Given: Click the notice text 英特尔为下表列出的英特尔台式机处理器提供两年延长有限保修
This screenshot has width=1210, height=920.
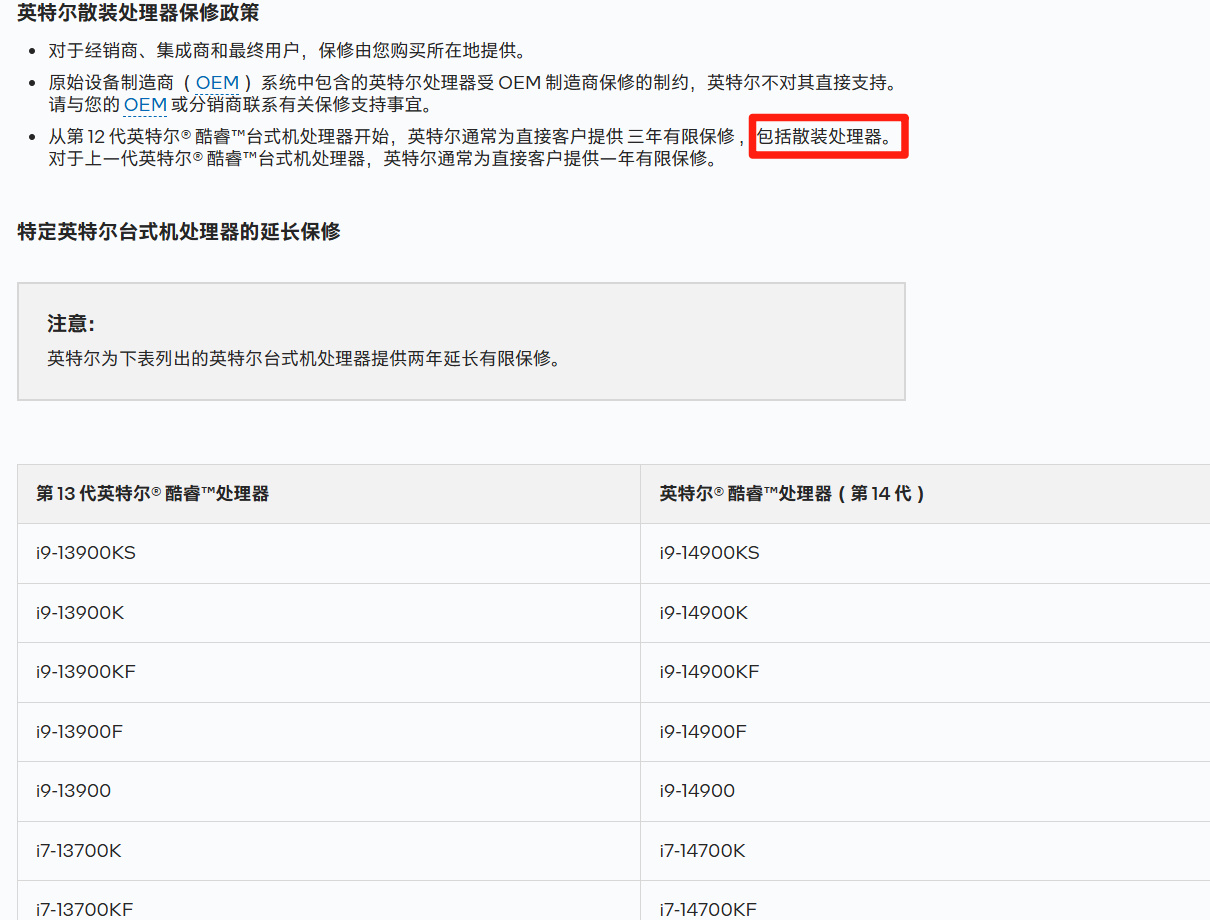Looking at the screenshot, I should coord(304,358).
